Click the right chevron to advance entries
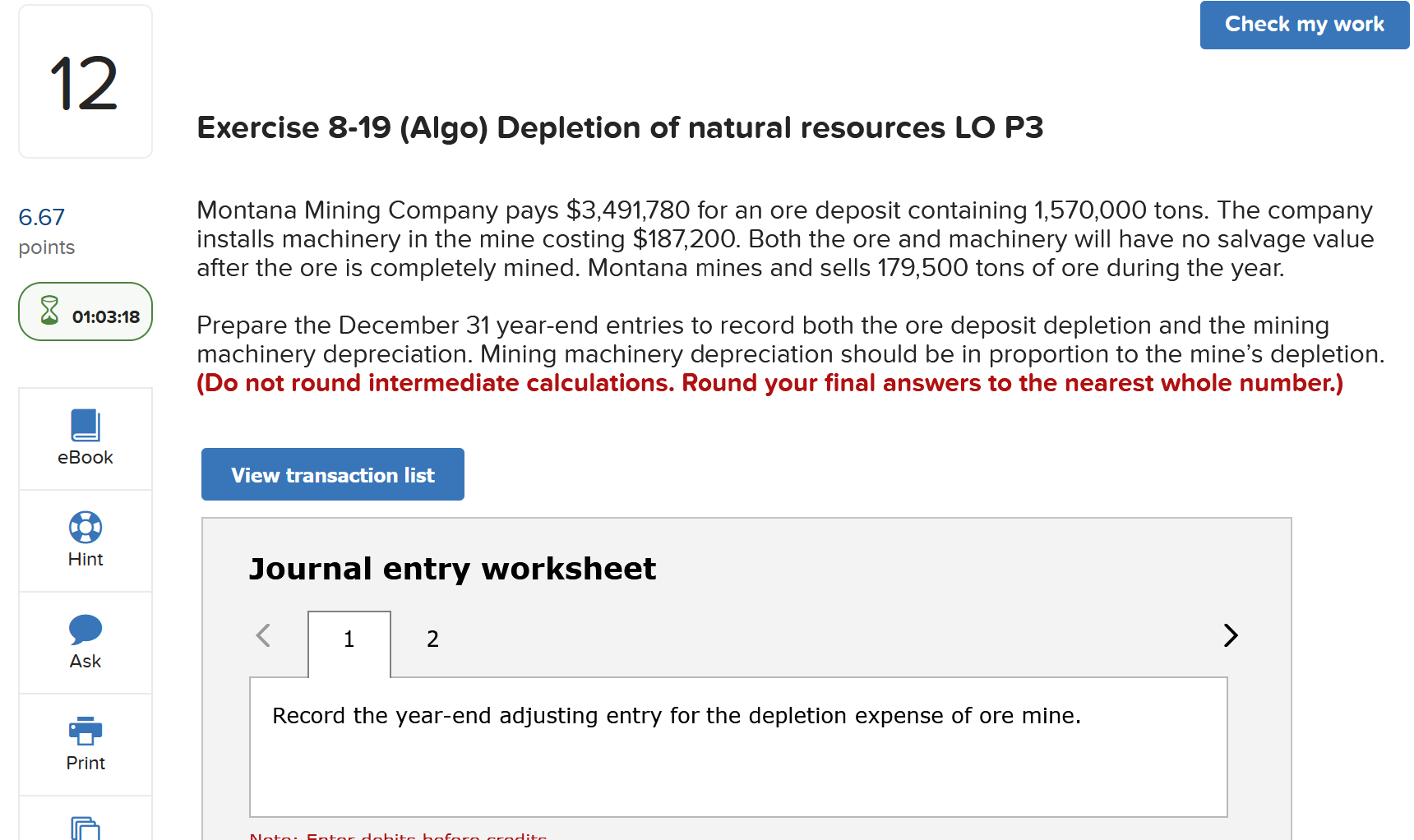 1230,635
